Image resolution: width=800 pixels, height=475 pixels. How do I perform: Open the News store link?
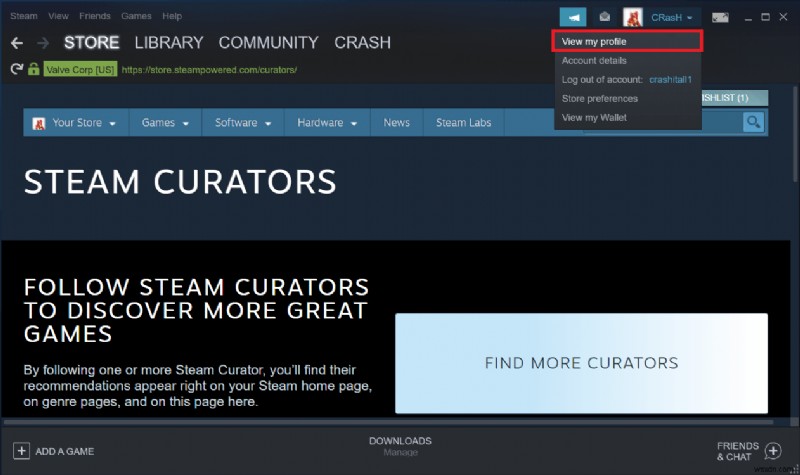[x=396, y=122]
